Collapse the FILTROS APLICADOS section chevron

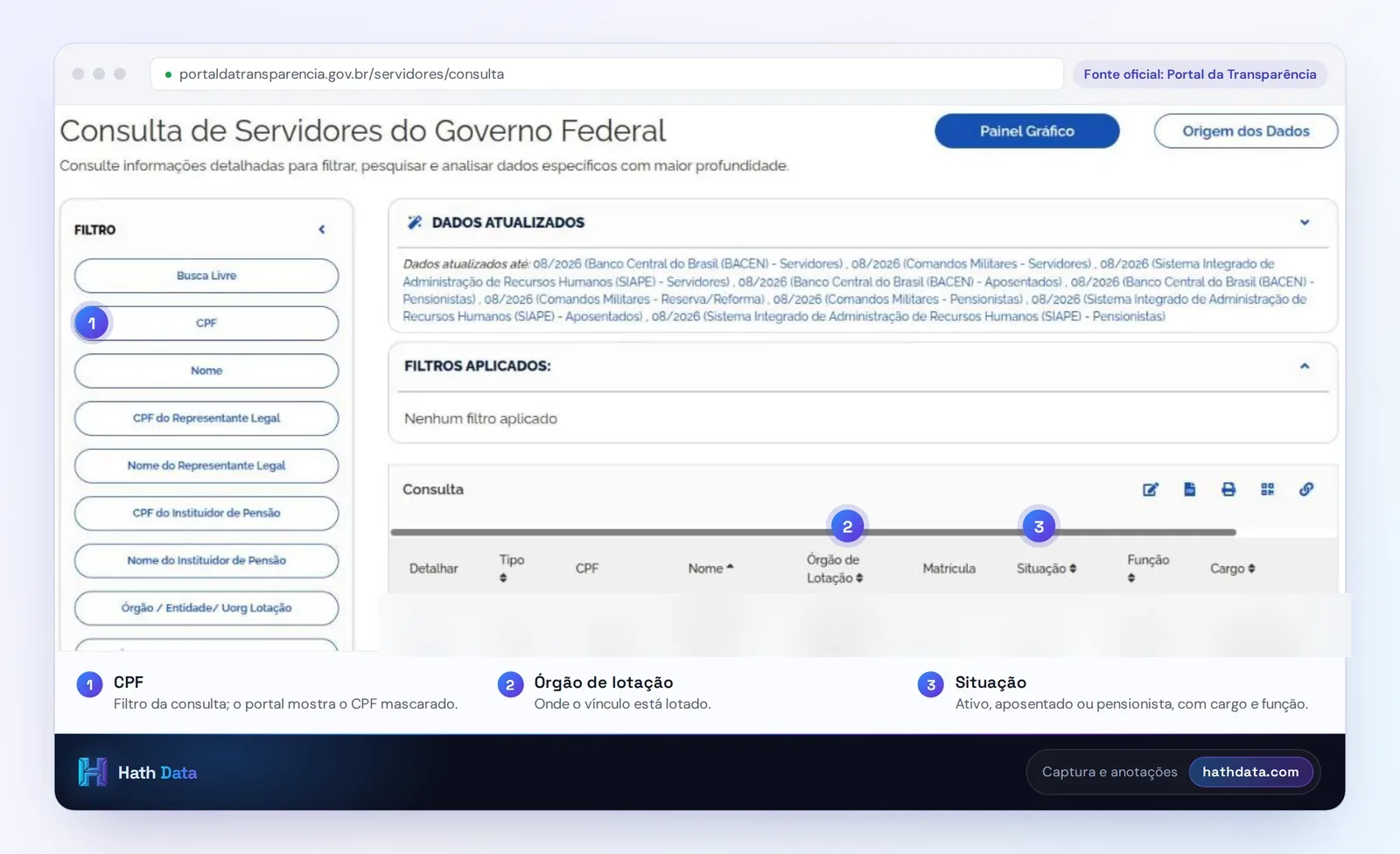point(1305,366)
